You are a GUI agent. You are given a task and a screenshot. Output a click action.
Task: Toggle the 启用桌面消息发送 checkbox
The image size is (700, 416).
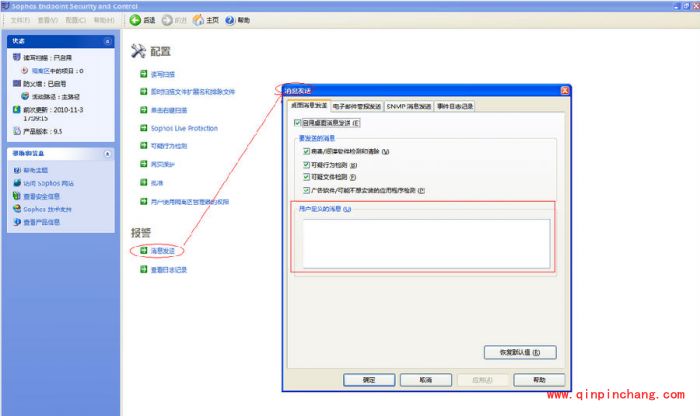297,122
